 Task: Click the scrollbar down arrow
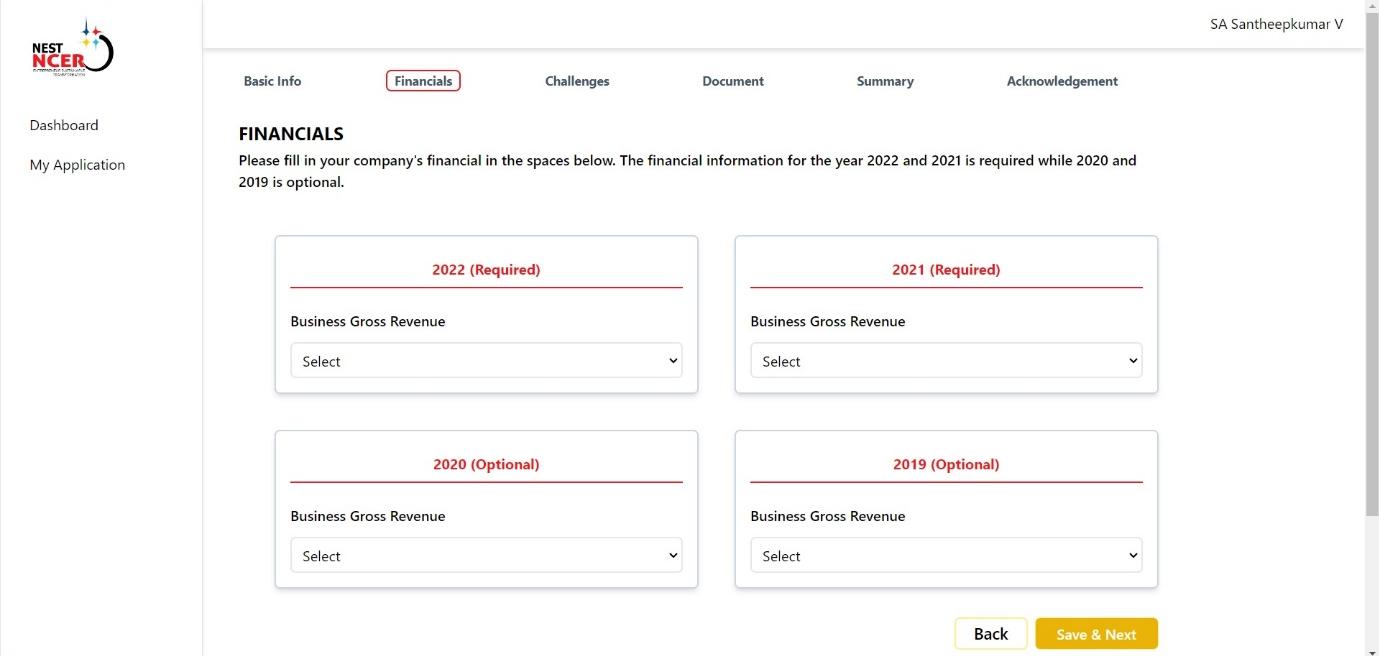click(1371, 649)
